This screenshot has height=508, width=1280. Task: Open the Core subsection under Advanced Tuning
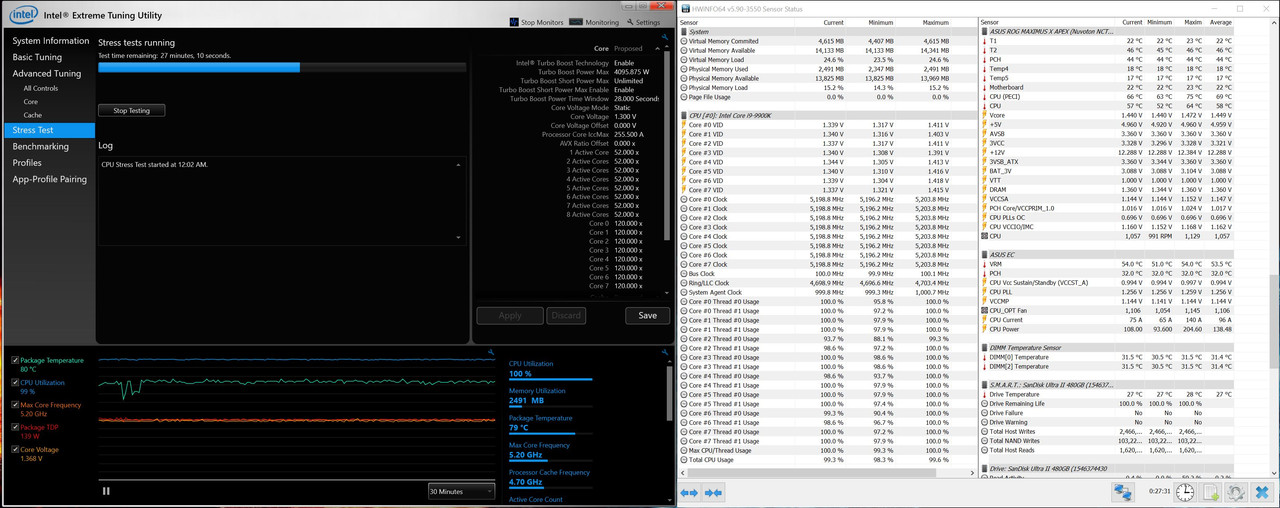[31, 101]
